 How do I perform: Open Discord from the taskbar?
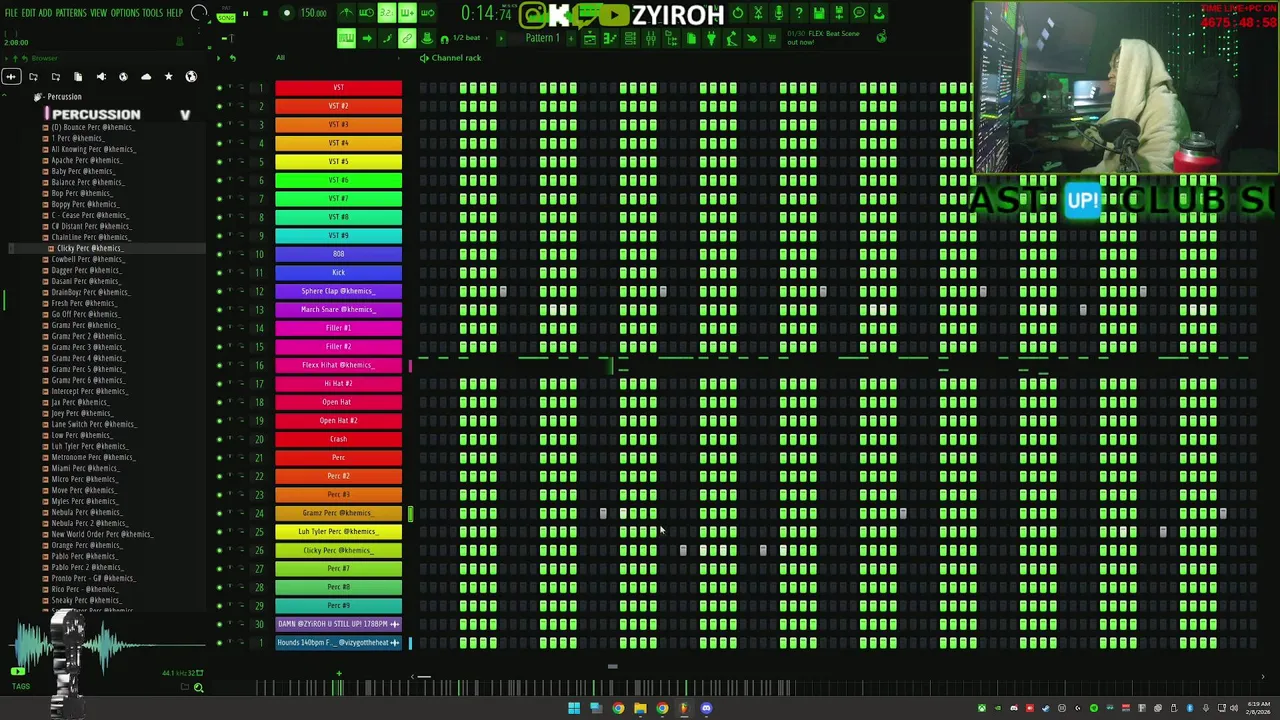point(706,709)
